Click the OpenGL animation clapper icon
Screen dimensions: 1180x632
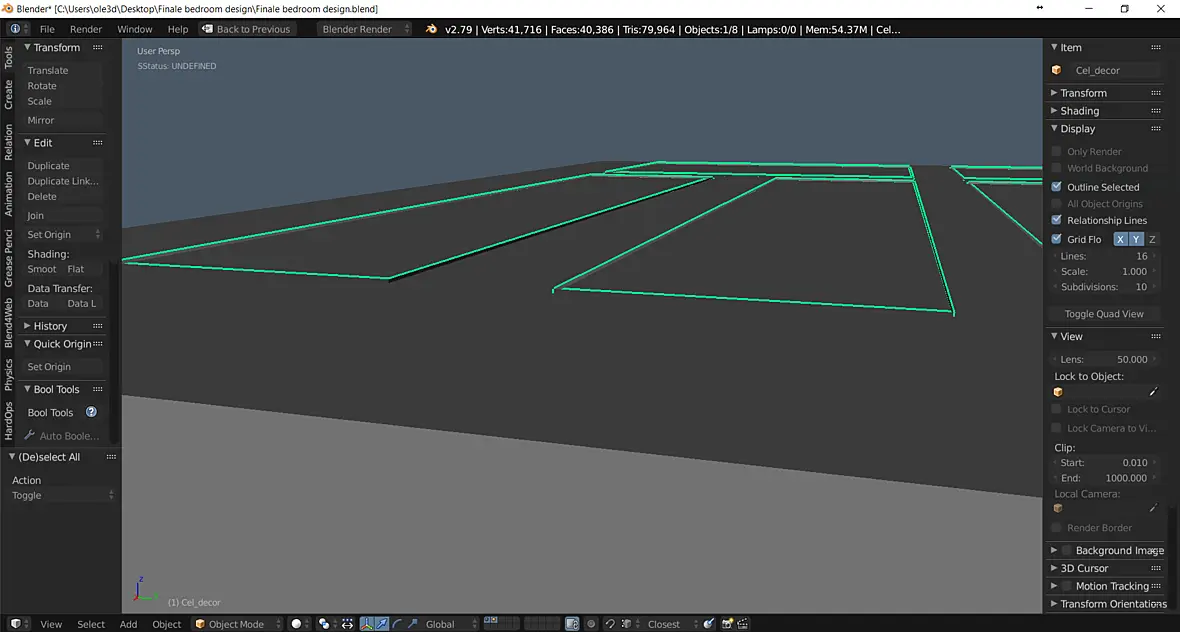743,624
